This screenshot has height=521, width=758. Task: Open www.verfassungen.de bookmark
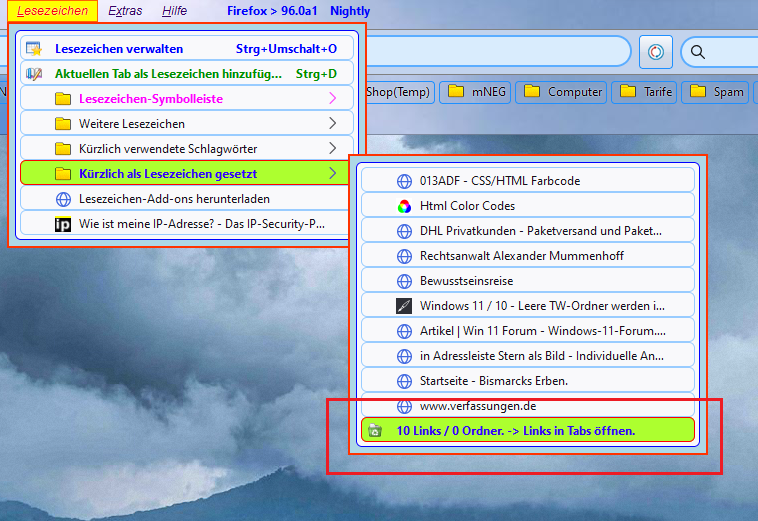click(528, 406)
